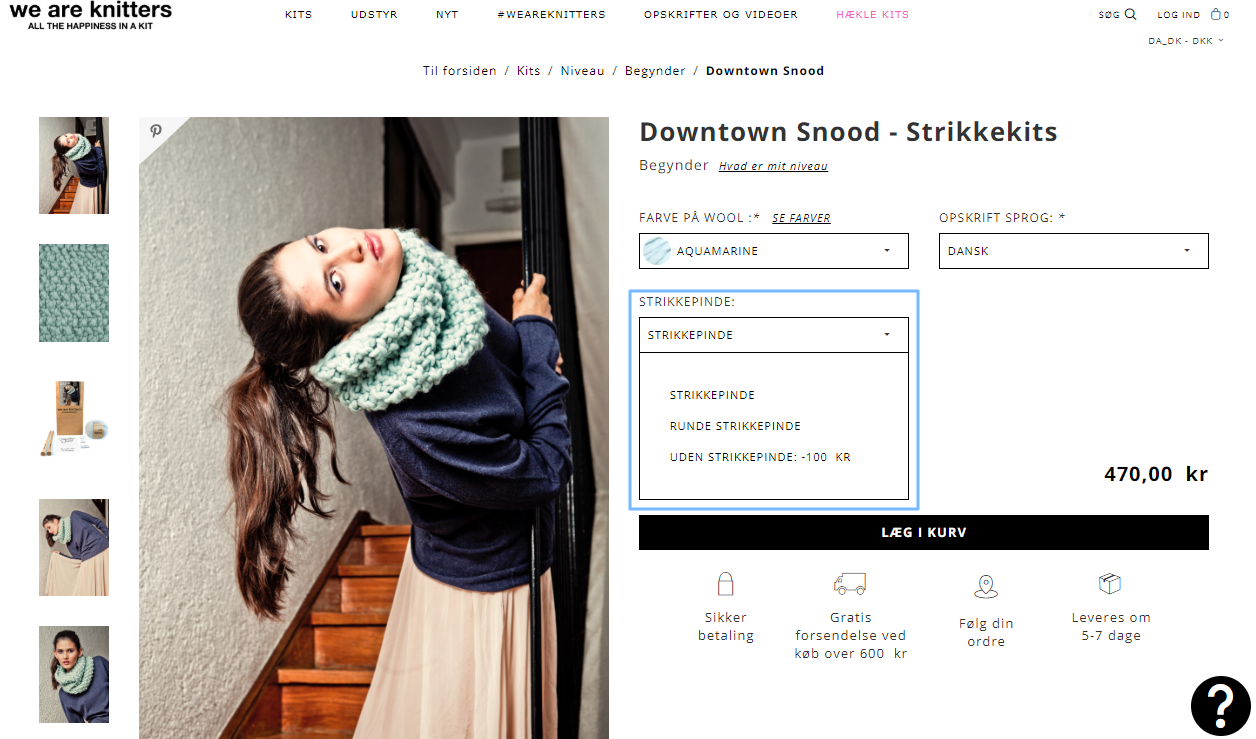Open search via magnifier icon
Image resolution: width=1256 pixels, height=739 pixels.
click(1130, 14)
